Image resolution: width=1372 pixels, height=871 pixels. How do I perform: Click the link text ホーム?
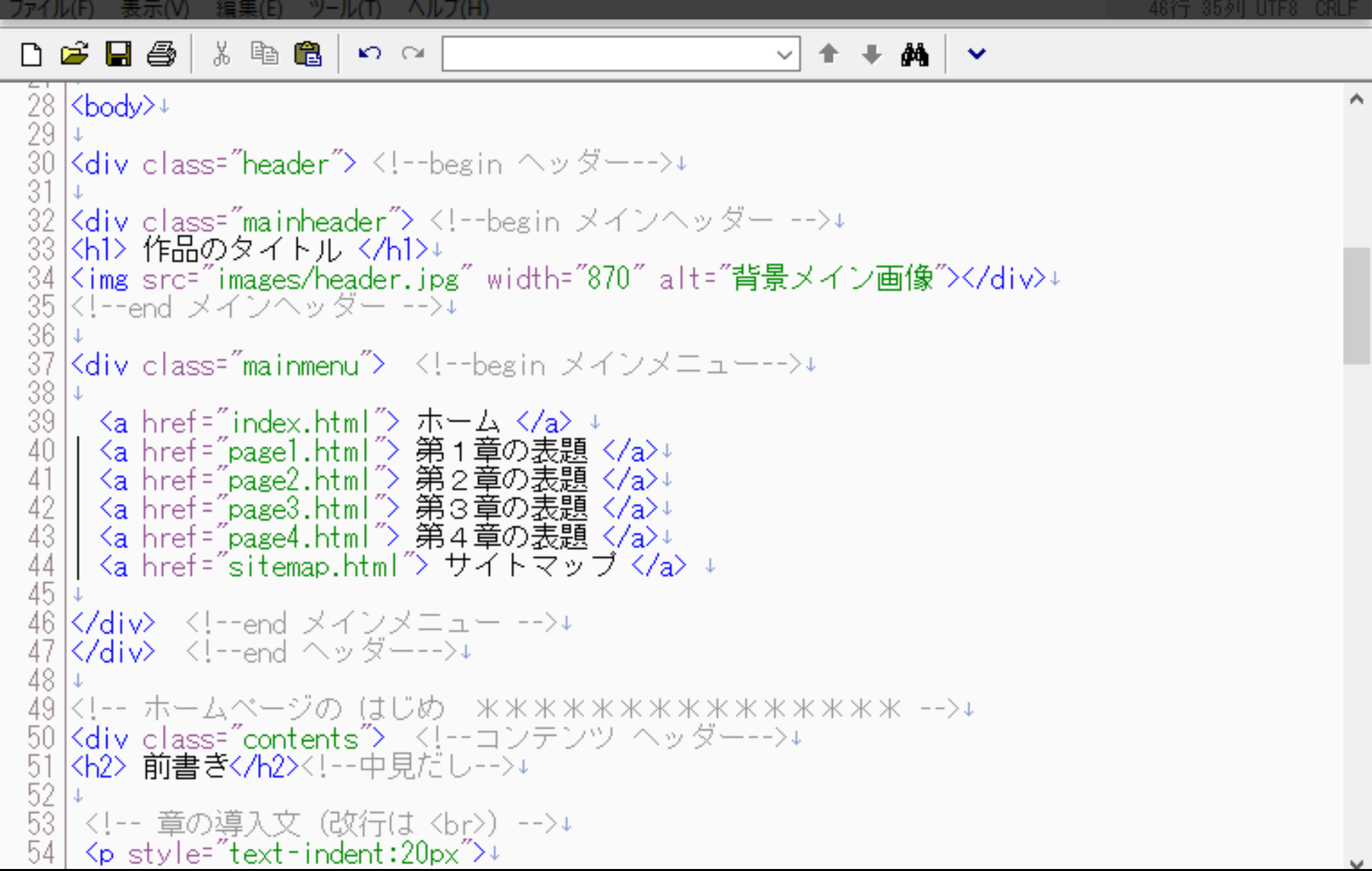(458, 423)
